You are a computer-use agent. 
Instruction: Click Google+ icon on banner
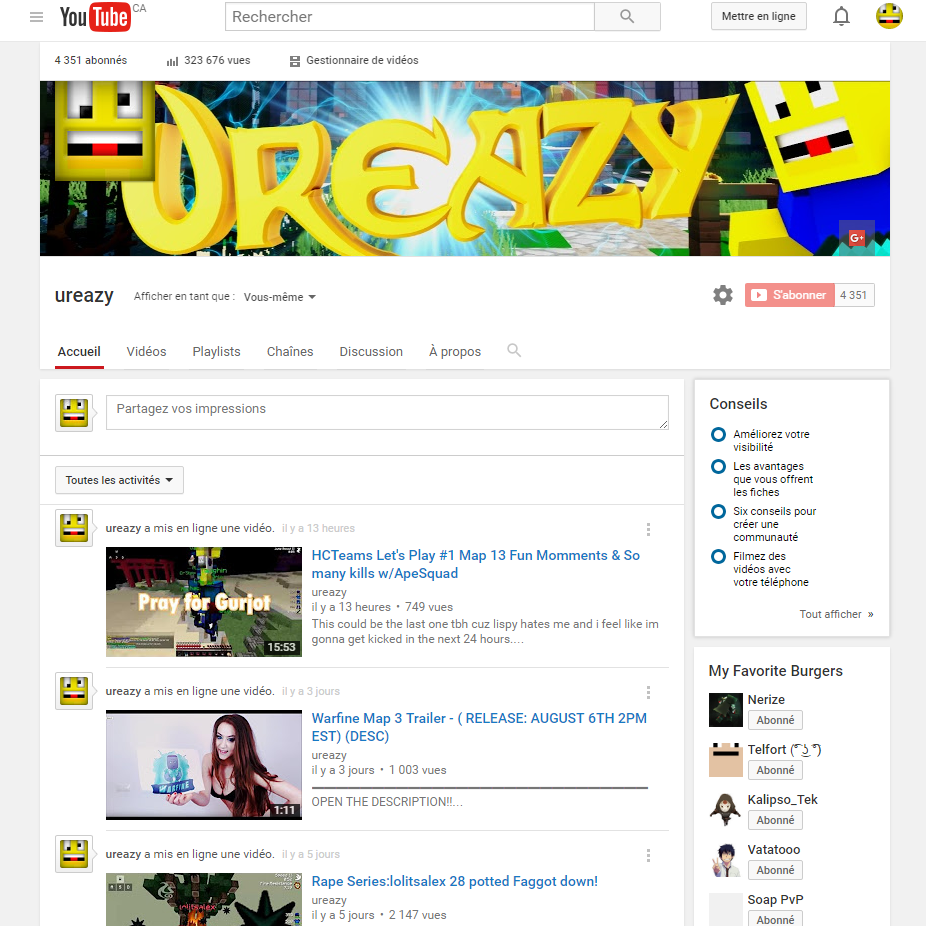pos(856,237)
